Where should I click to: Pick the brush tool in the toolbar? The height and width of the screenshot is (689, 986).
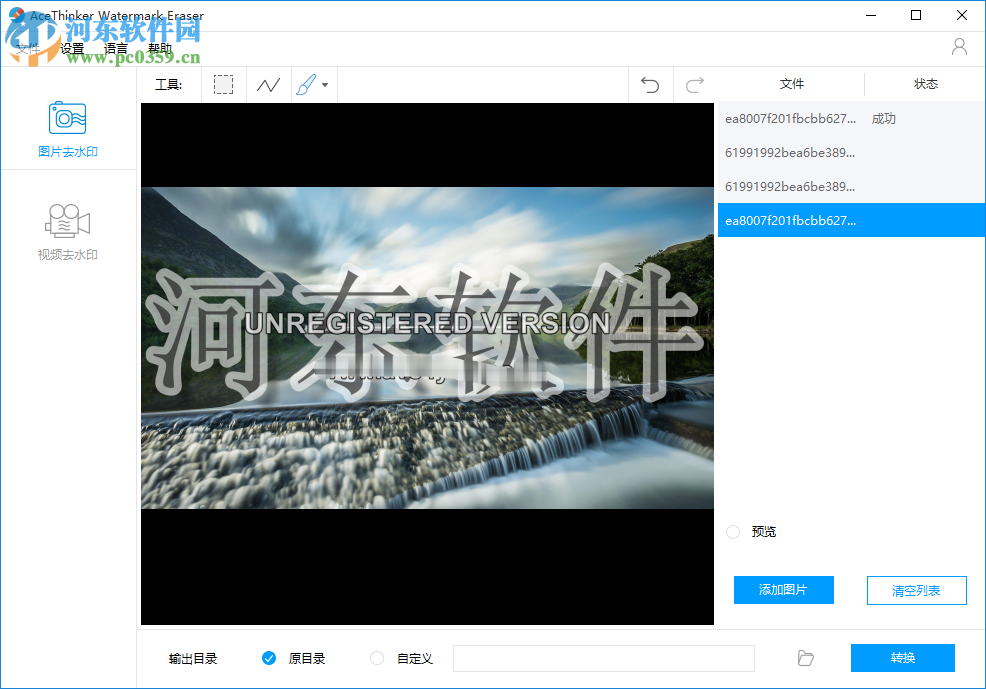[x=306, y=84]
